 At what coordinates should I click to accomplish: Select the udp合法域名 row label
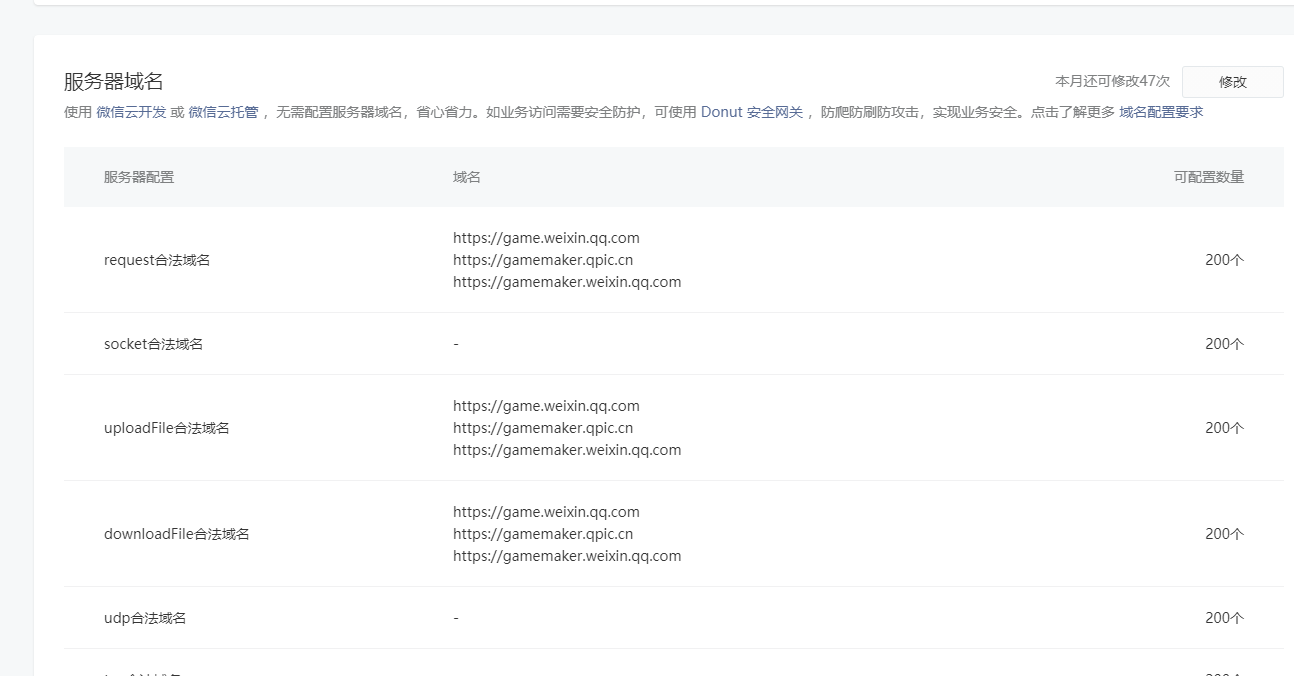pos(145,618)
